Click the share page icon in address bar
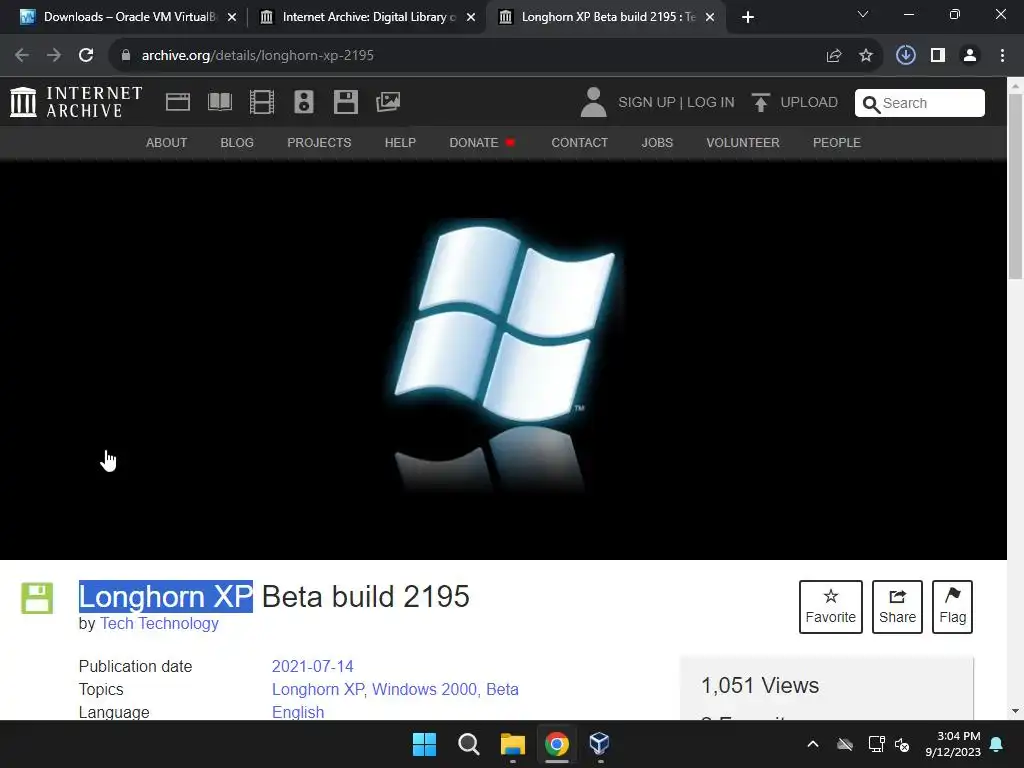 pyautogui.click(x=834, y=56)
